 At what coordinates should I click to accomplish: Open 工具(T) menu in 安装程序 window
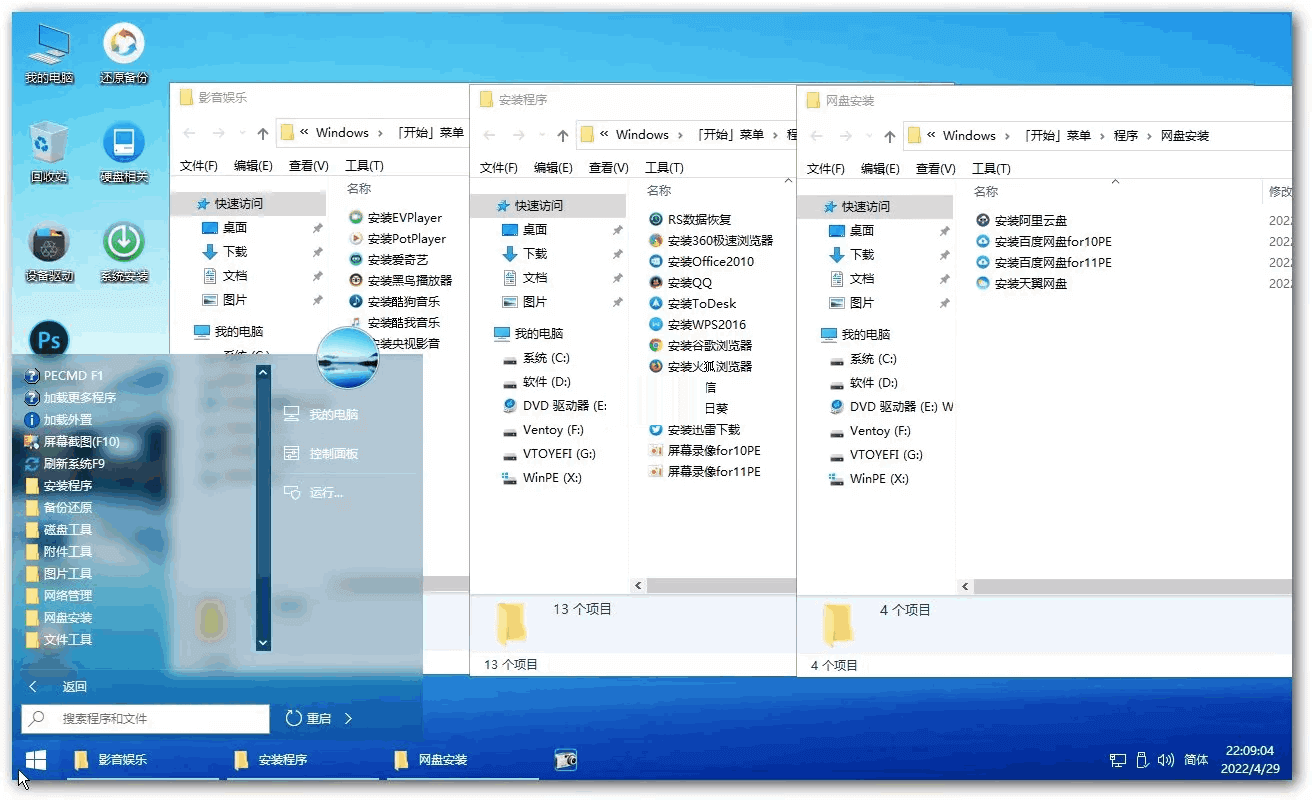(664, 167)
